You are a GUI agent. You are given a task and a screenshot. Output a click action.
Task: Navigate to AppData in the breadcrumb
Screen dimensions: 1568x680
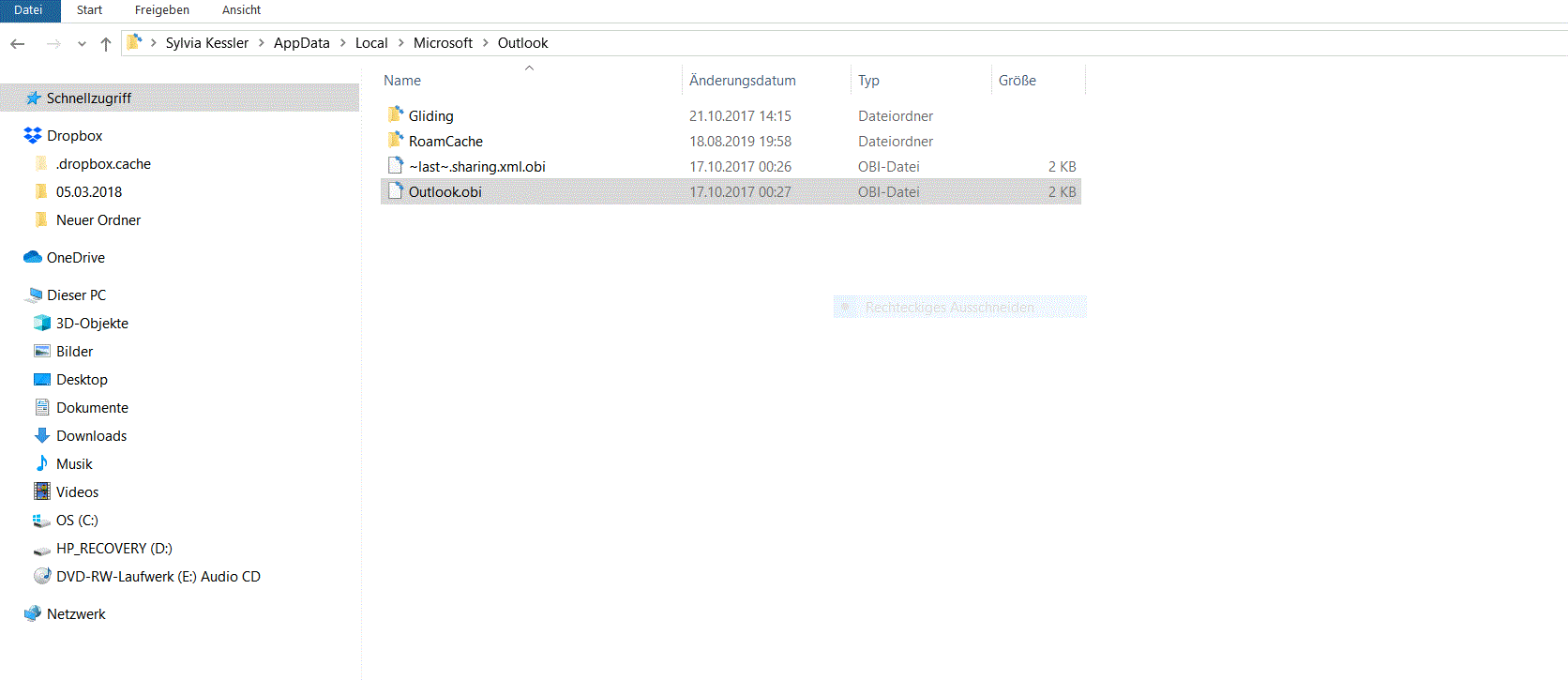pyautogui.click(x=302, y=43)
